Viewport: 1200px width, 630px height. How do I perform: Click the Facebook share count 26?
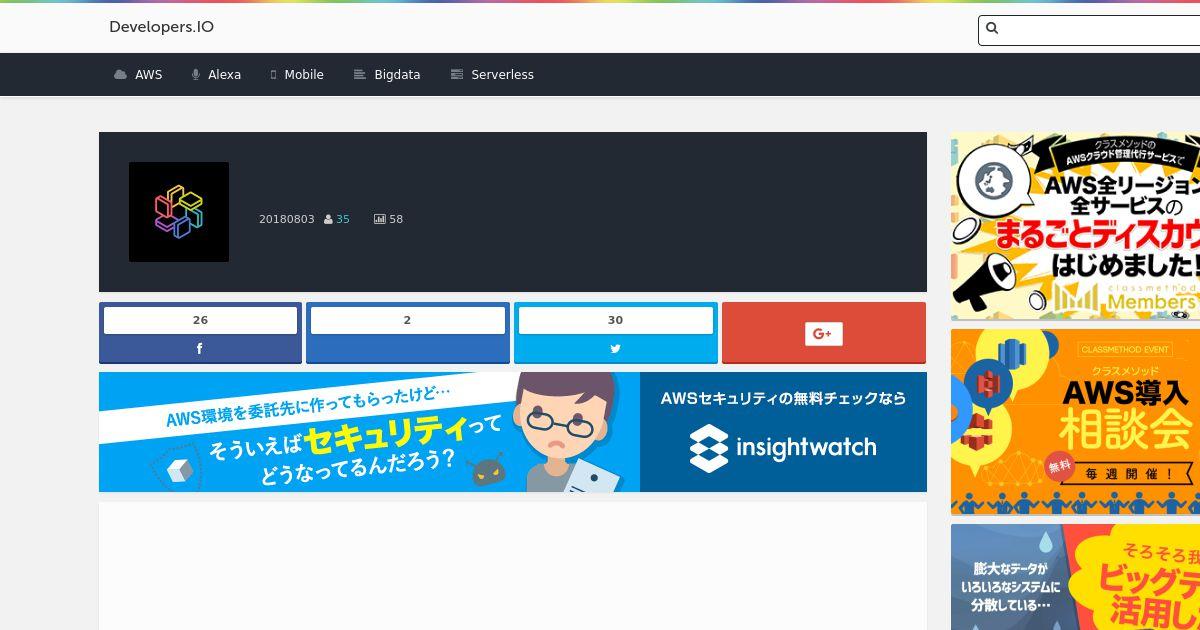click(x=200, y=320)
